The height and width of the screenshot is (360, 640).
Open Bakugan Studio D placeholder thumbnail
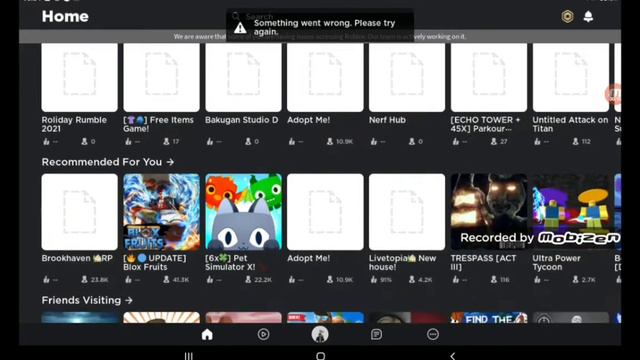[x=243, y=78]
